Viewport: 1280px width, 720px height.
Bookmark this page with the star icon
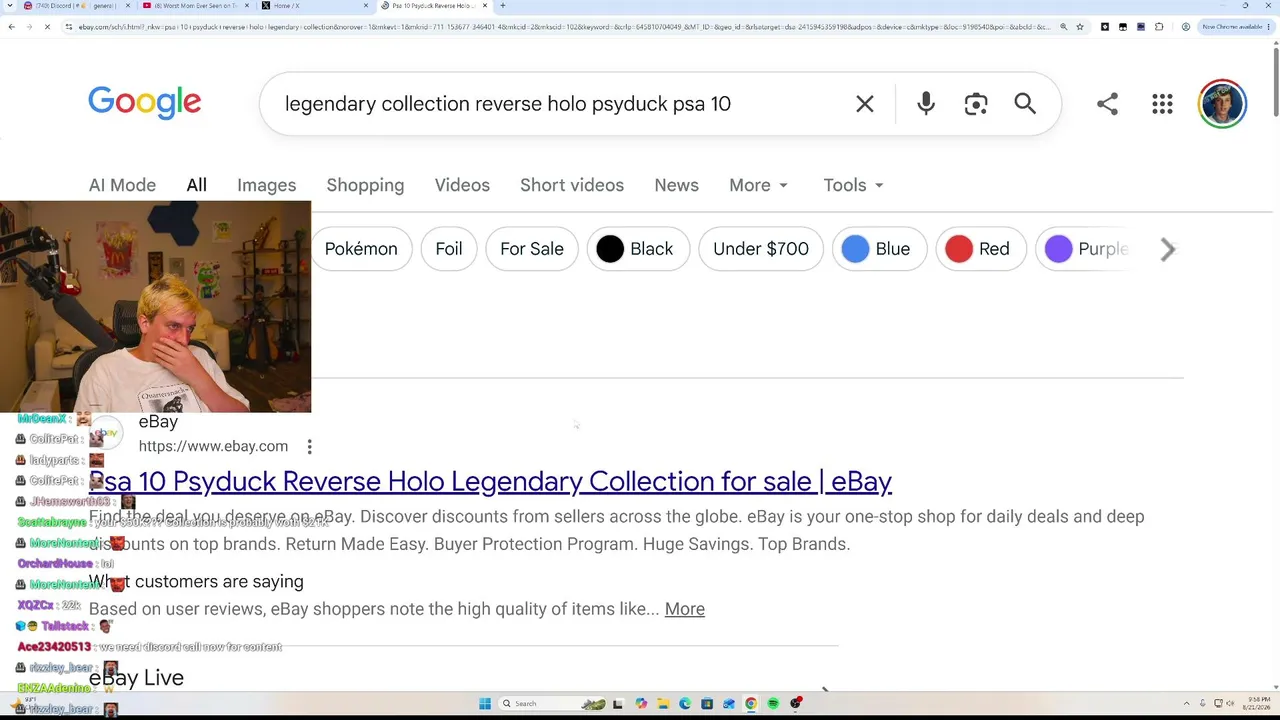click(x=1080, y=27)
